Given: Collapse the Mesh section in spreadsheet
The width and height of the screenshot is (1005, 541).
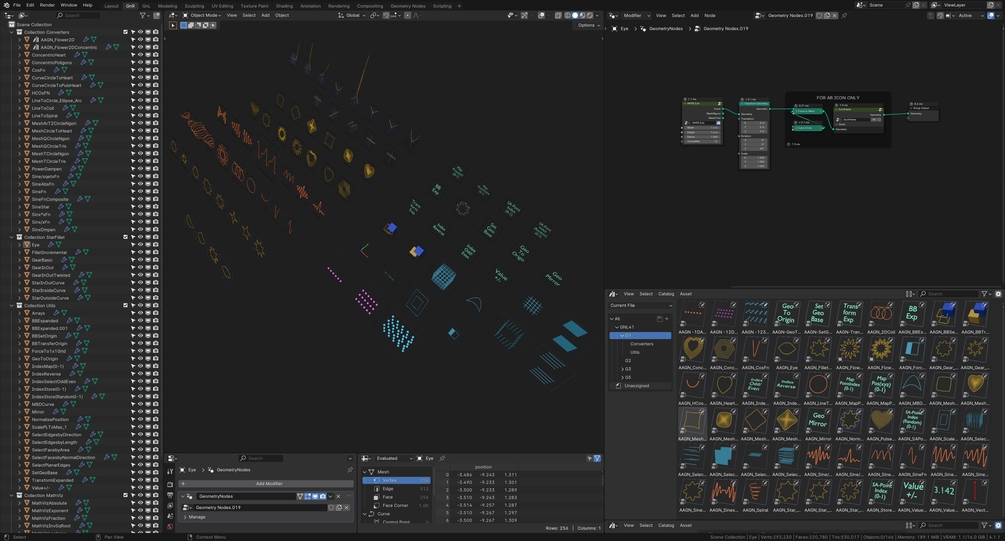Looking at the screenshot, I should click(x=365, y=472).
